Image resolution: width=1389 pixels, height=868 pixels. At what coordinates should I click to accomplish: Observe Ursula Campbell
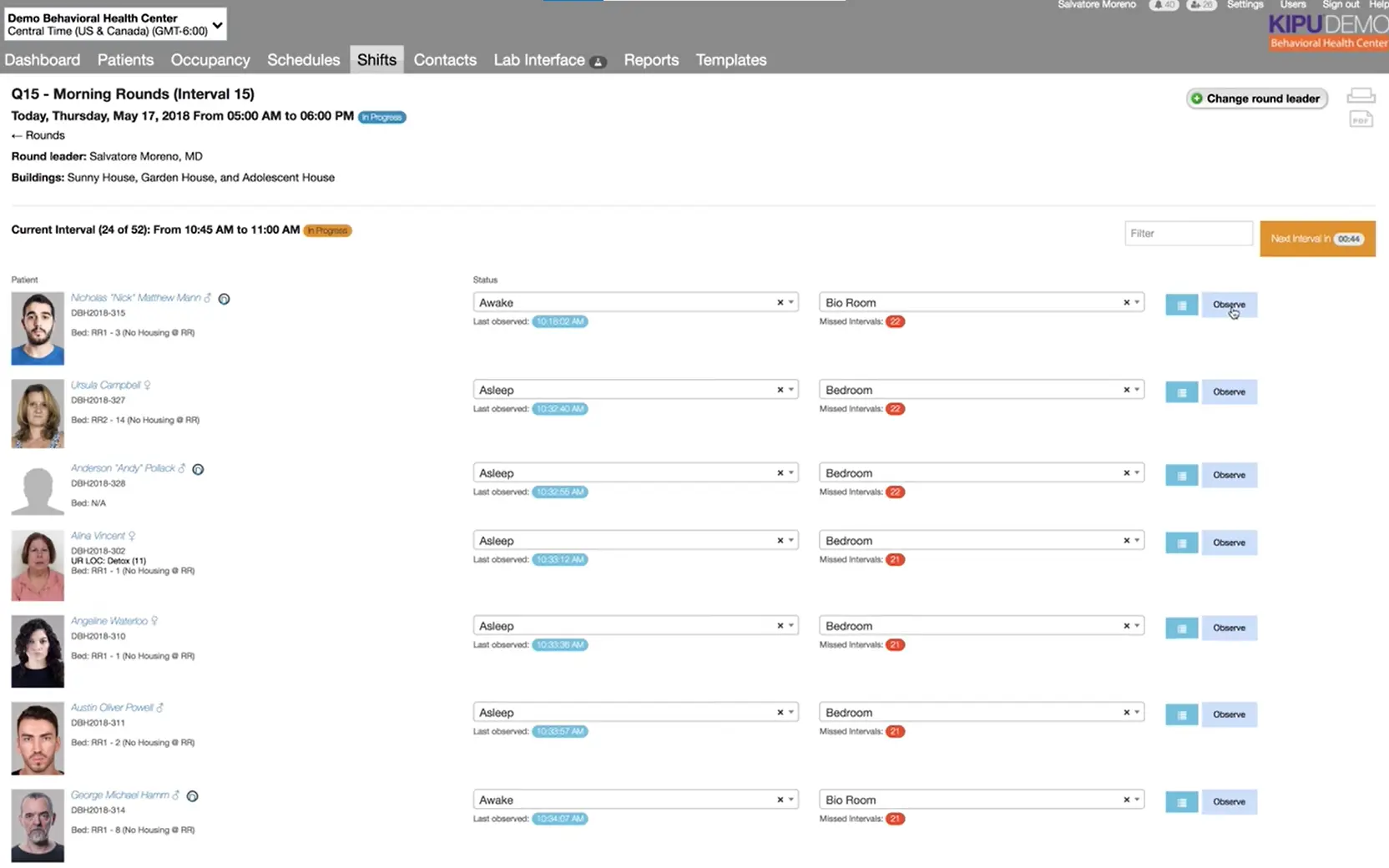click(x=1229, y=391)
